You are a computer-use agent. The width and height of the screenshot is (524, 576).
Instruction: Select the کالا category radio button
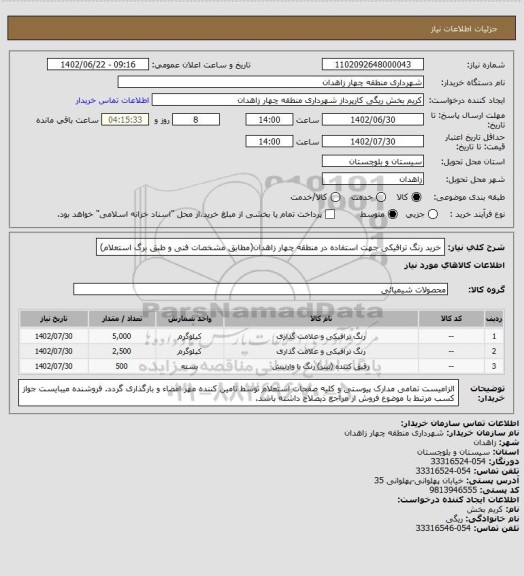(416, 197)
